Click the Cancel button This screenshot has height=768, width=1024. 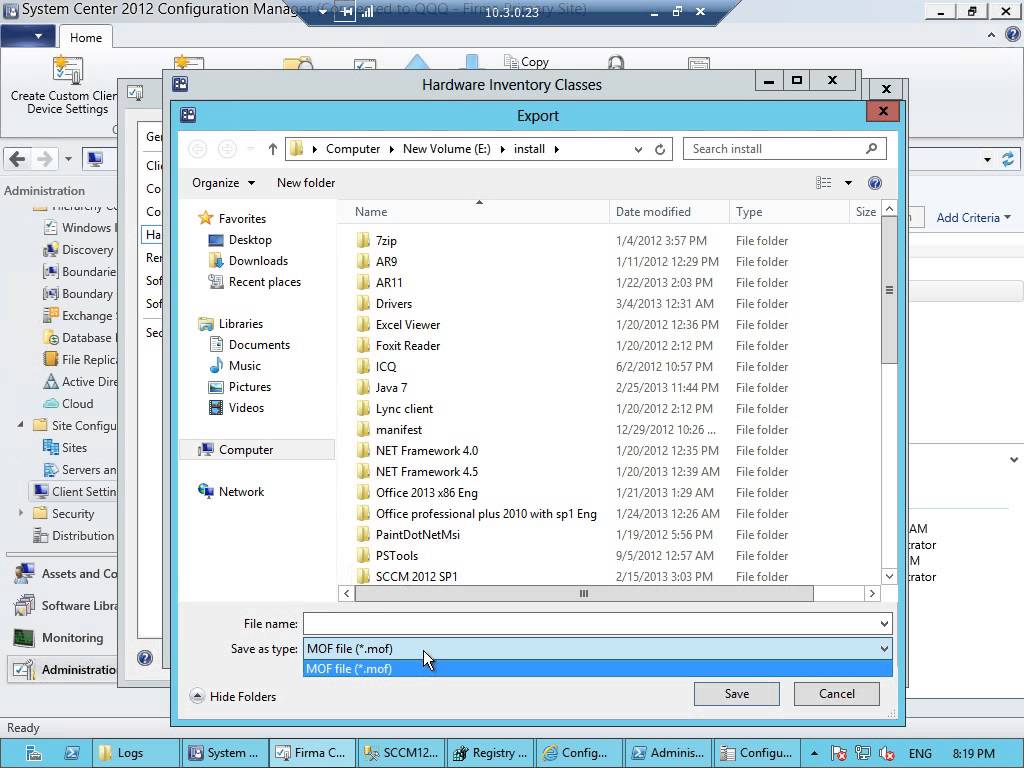(837, 694)
